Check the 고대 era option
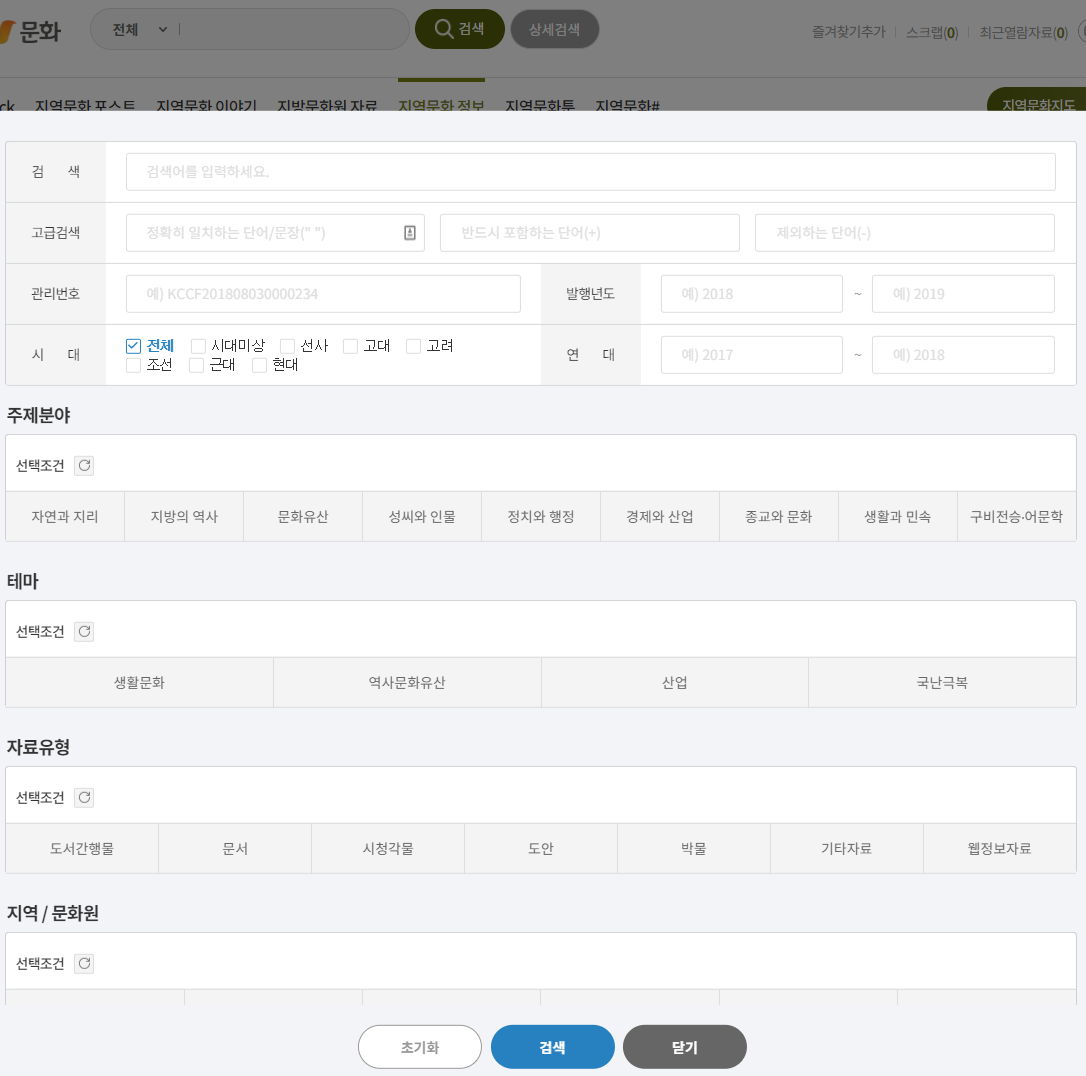The height and width of the screenshot is (1076, 1086). tap(350, 346)
